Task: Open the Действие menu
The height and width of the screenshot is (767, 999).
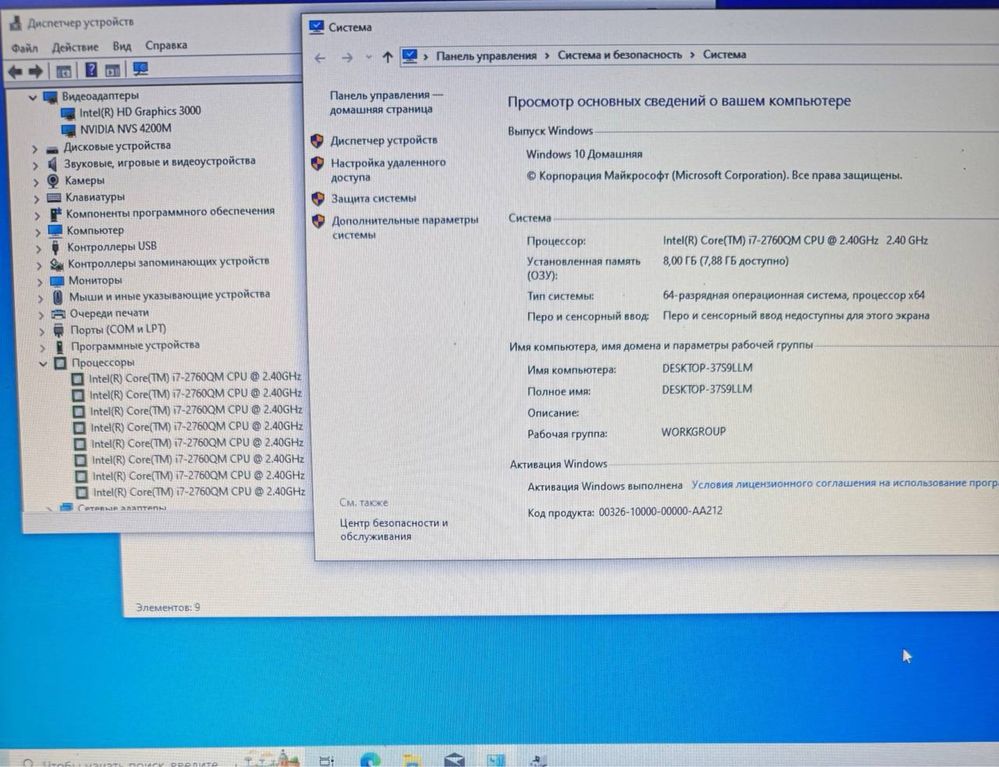Action: tap(75, 47)
